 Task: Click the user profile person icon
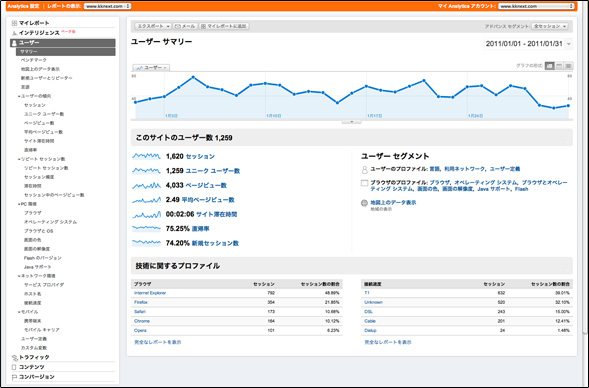click(364, 170)
